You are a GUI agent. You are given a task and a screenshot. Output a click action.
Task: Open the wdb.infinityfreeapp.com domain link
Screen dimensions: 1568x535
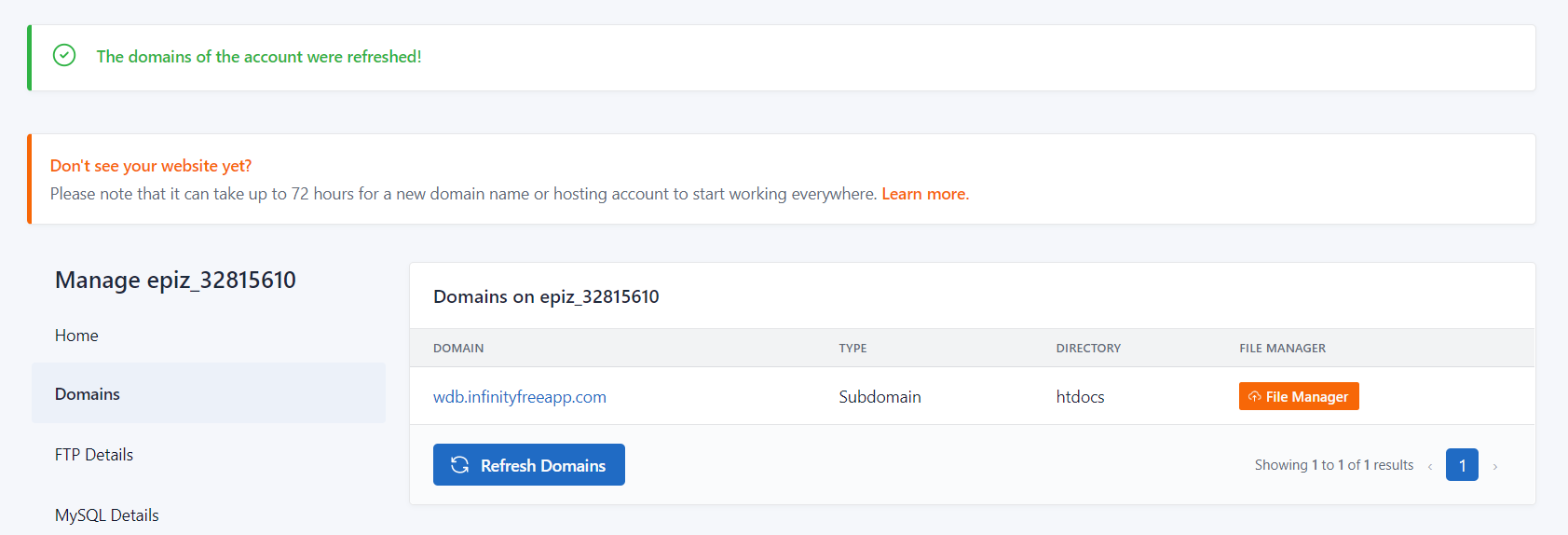pyautogui.click(x=519, y=397)
